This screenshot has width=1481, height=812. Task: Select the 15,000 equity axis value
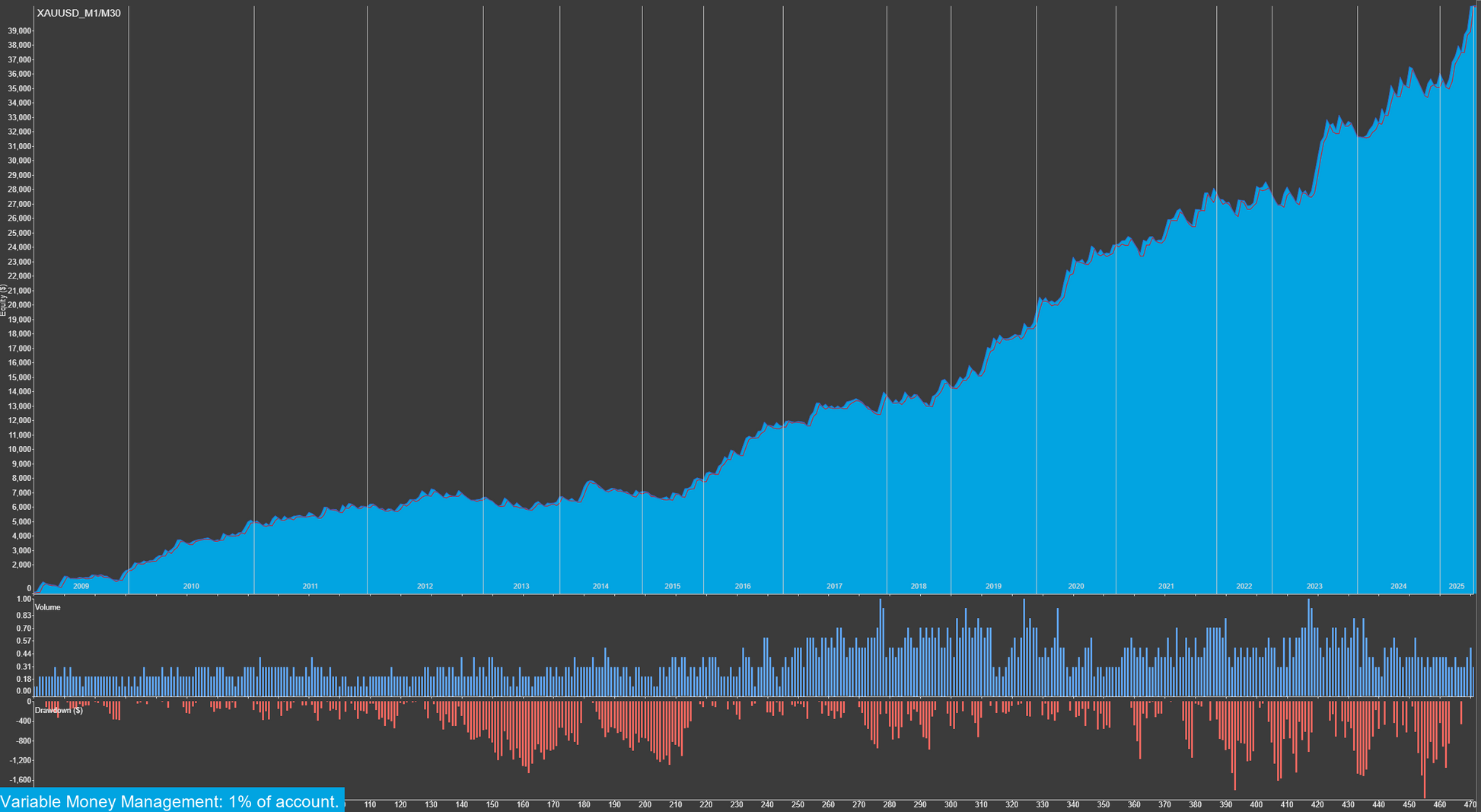tap(20, 377)
